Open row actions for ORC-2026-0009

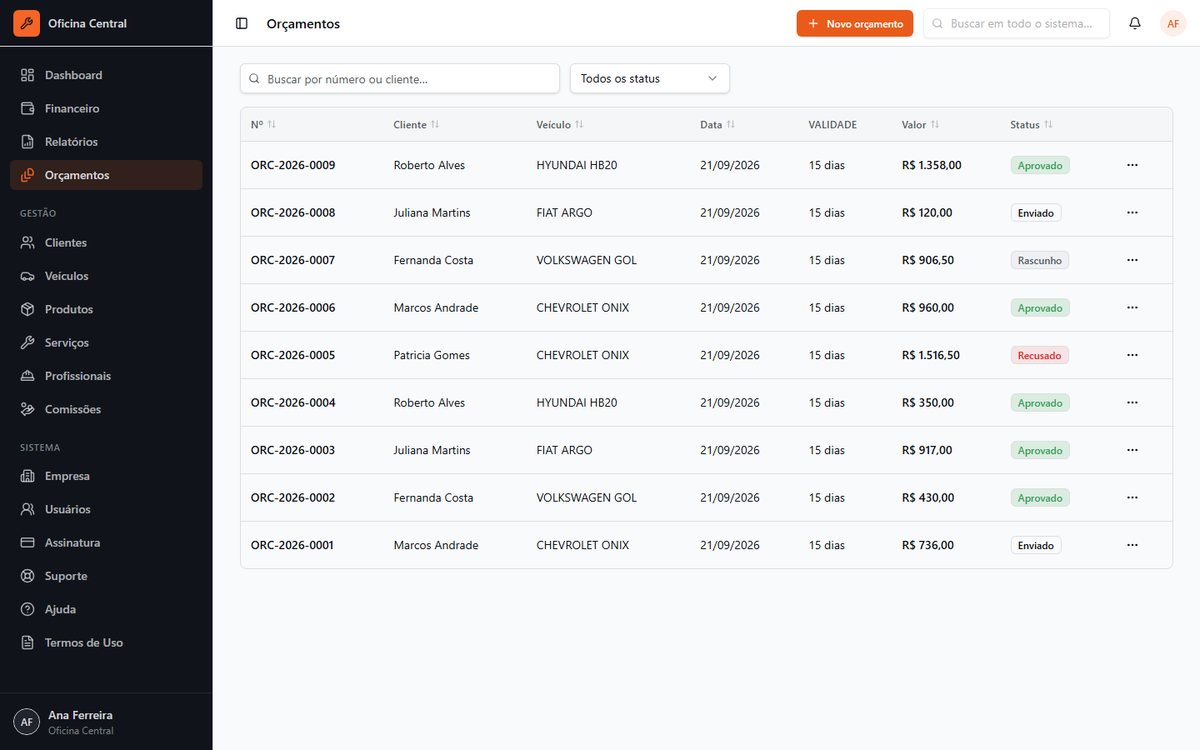[1132, 165]
